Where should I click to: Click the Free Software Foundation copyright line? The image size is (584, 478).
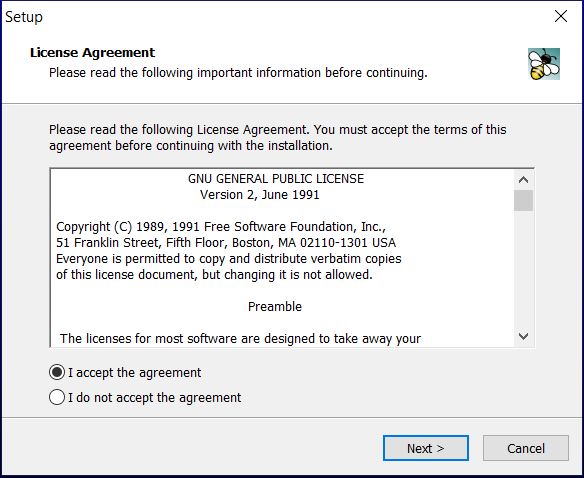(x=221, y=227)
